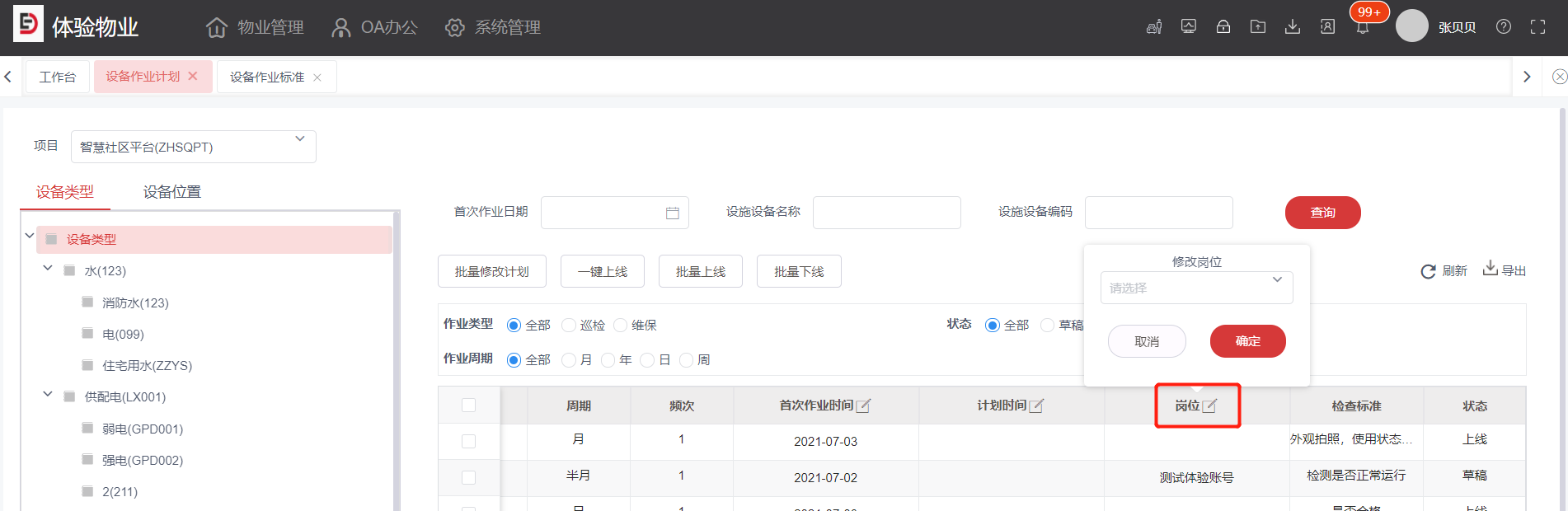Collapse the 设备类型 root tree node
This screenshot has height=511, width=1568.
(30, 236)
